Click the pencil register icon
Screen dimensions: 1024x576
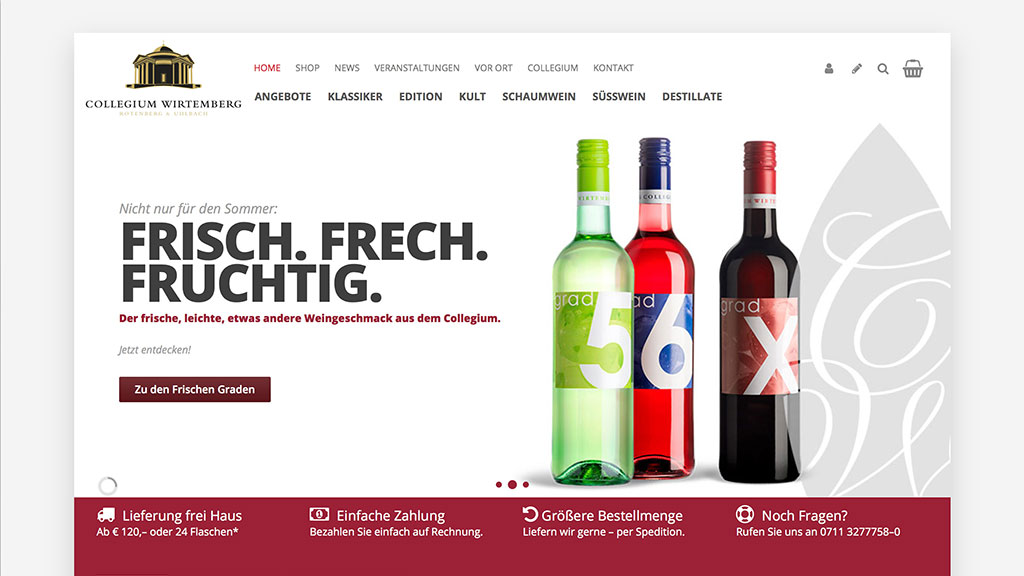coord(857,69)
